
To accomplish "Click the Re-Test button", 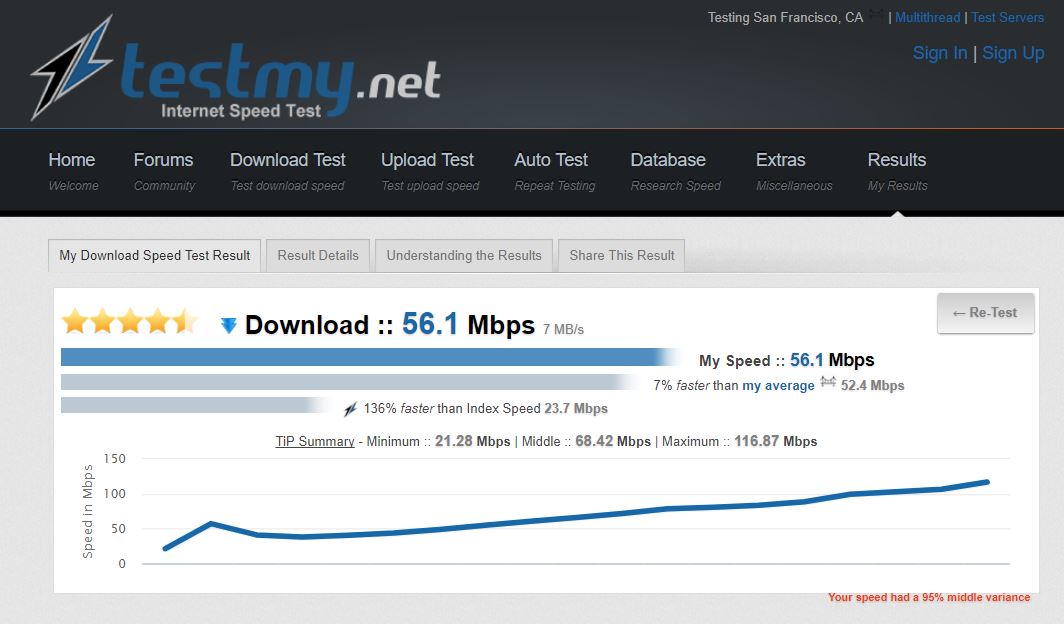I will coord(985,313).
